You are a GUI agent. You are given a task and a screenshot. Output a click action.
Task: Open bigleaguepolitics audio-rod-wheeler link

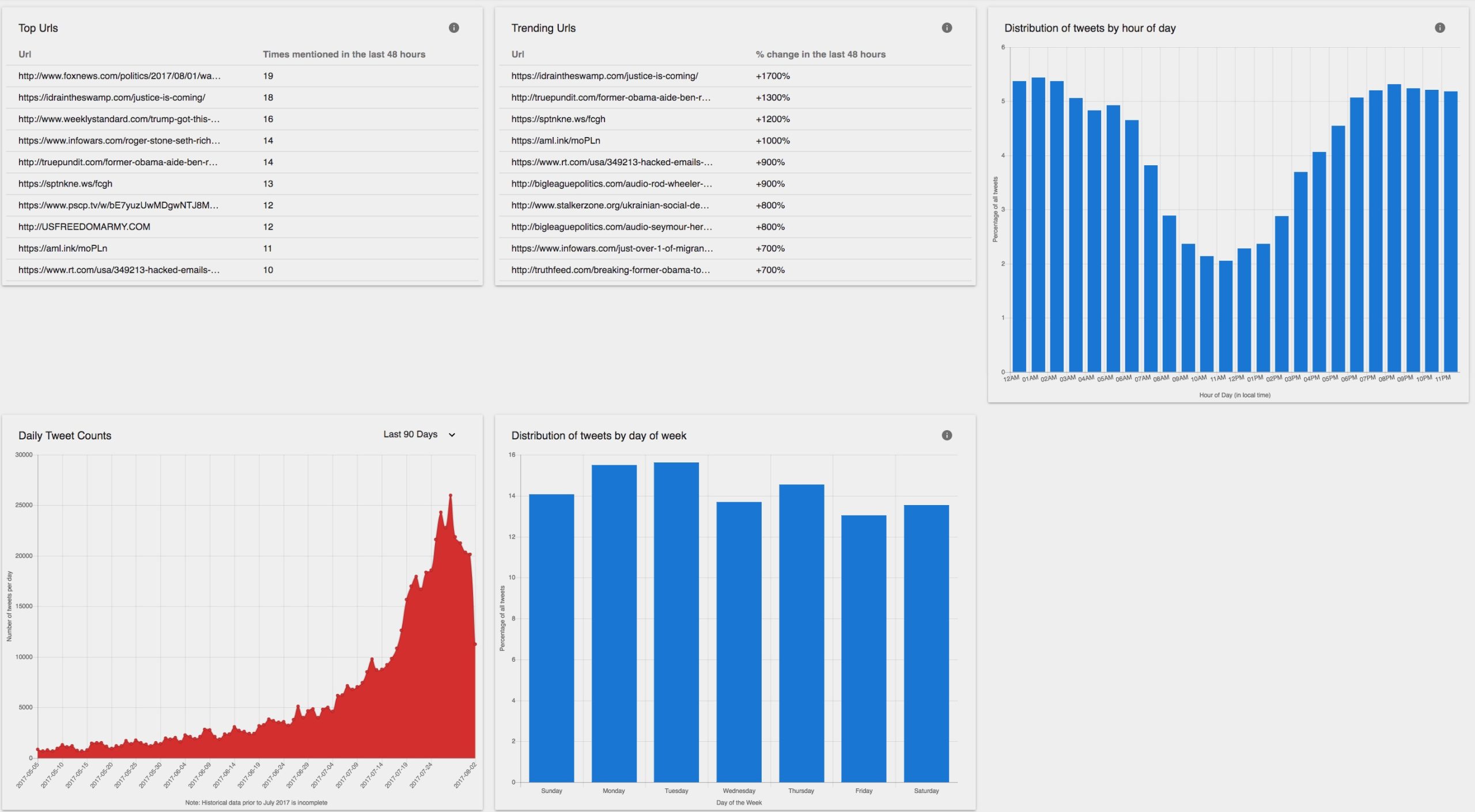click(x=611, y=183)
